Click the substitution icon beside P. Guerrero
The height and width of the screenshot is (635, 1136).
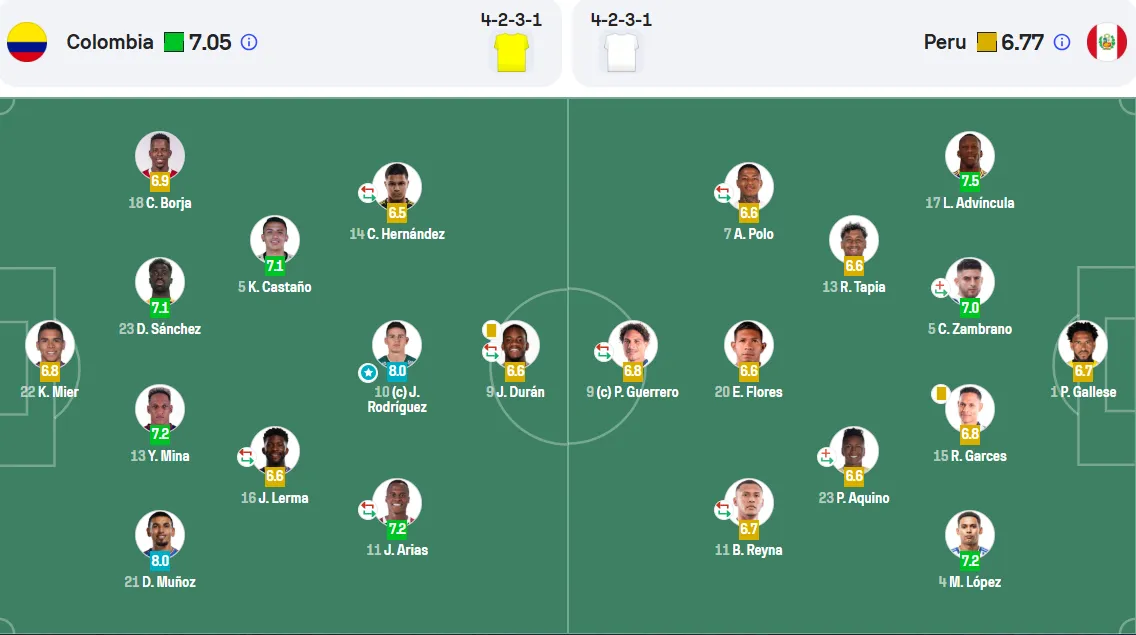603,352
